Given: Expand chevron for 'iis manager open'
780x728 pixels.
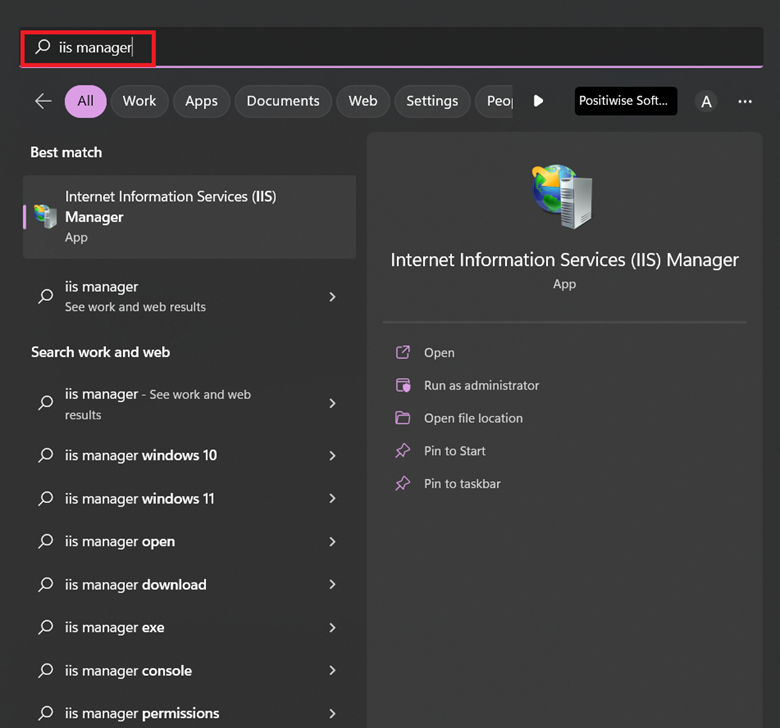Looking at the screenshot, I should tap(332, 541).
